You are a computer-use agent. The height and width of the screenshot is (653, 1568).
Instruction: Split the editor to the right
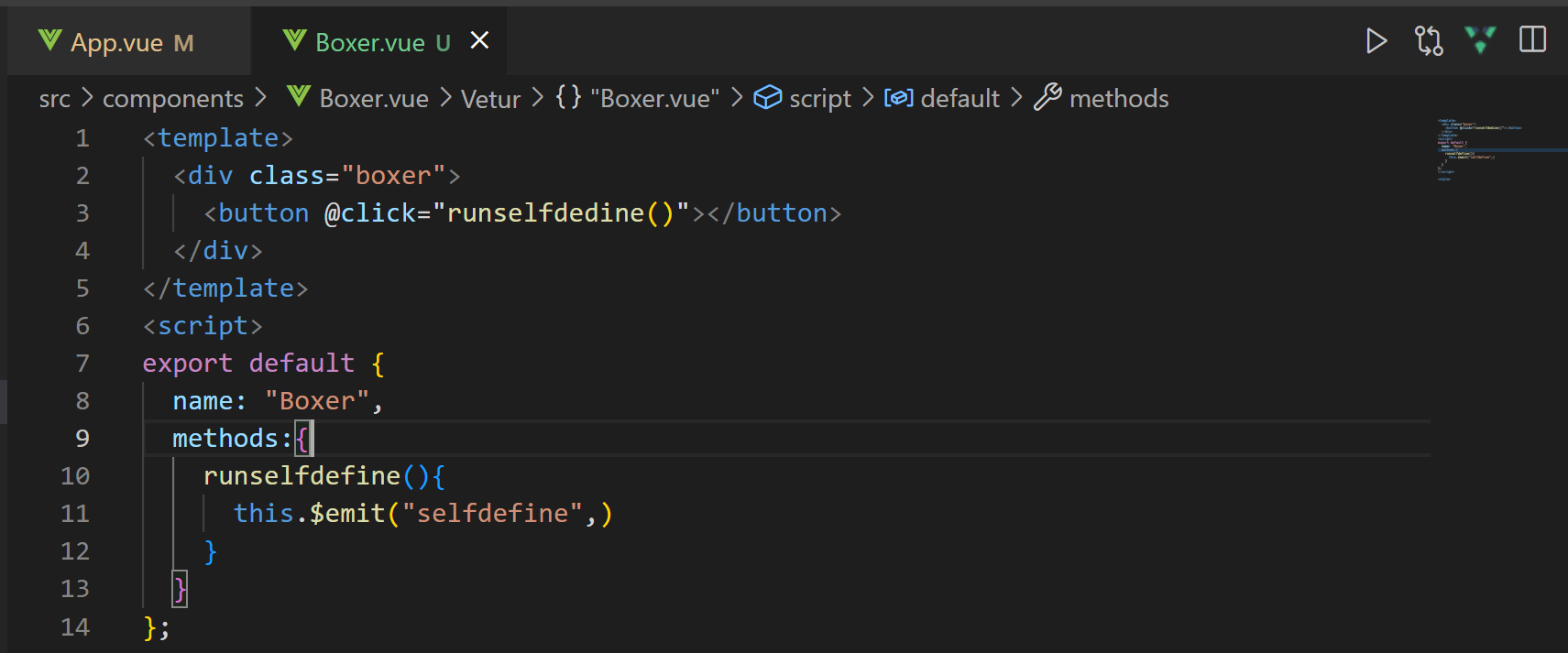pyautogui.click(x=1532, y=40)
